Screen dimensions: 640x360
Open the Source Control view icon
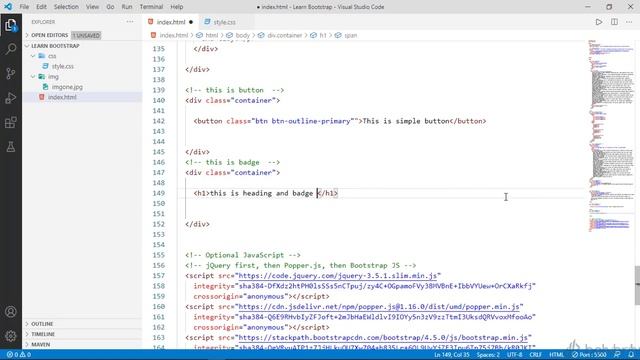pos(11,73)
